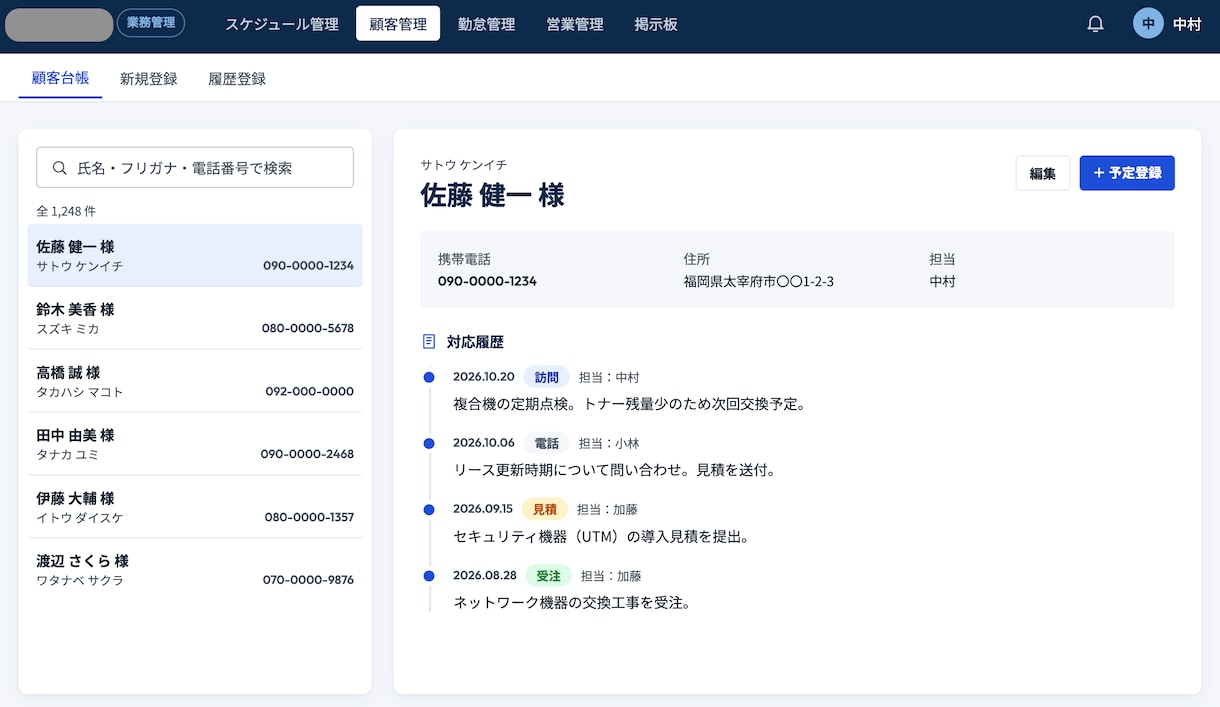1220x707 pixels.
Task: Click timeline dot for 2026.10.20
Action: (x=429, y=377)
